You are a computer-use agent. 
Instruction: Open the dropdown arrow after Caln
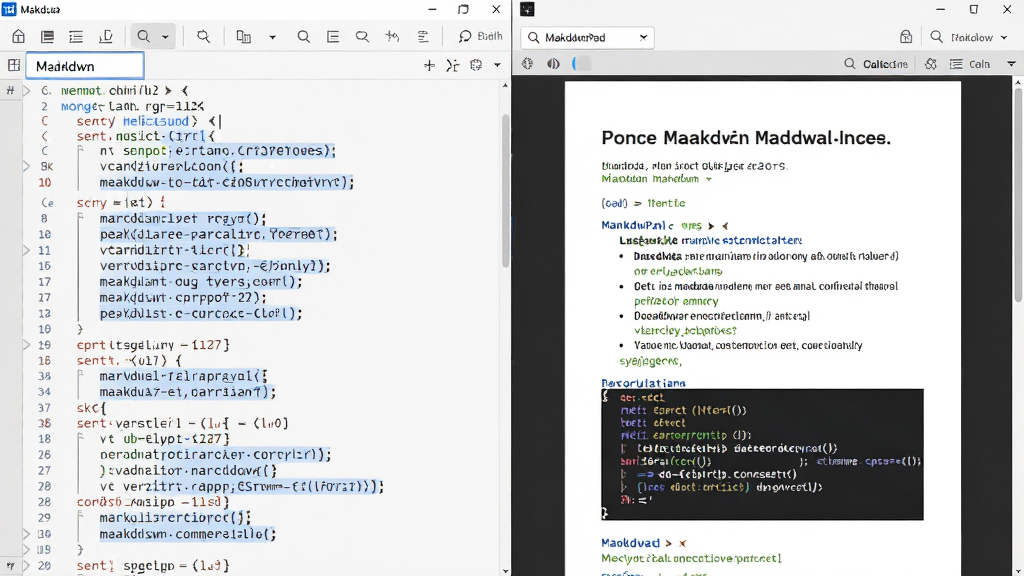(1011, 64)
